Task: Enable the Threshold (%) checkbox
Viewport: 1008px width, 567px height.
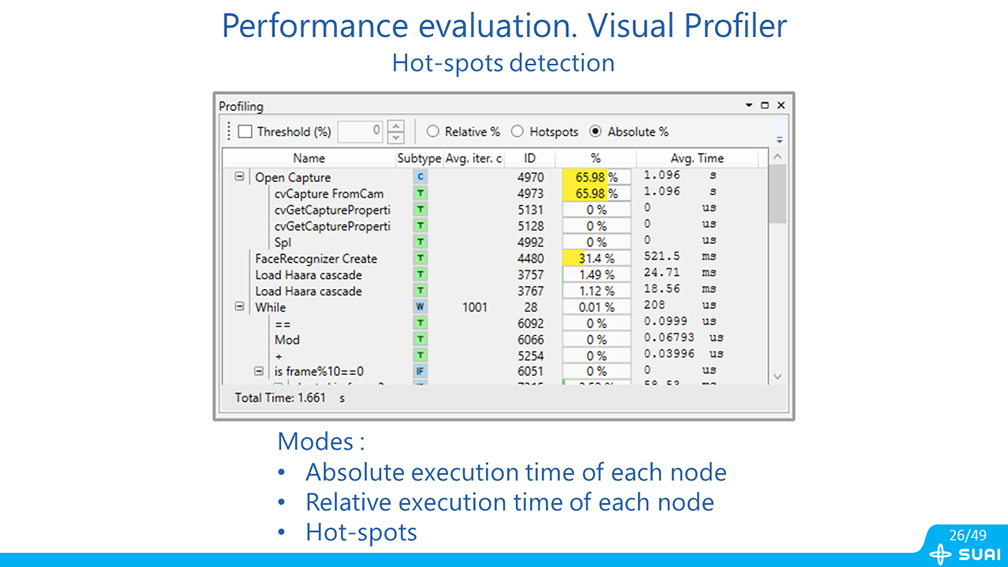Action: pyautogui.click(x=245, y=132)
